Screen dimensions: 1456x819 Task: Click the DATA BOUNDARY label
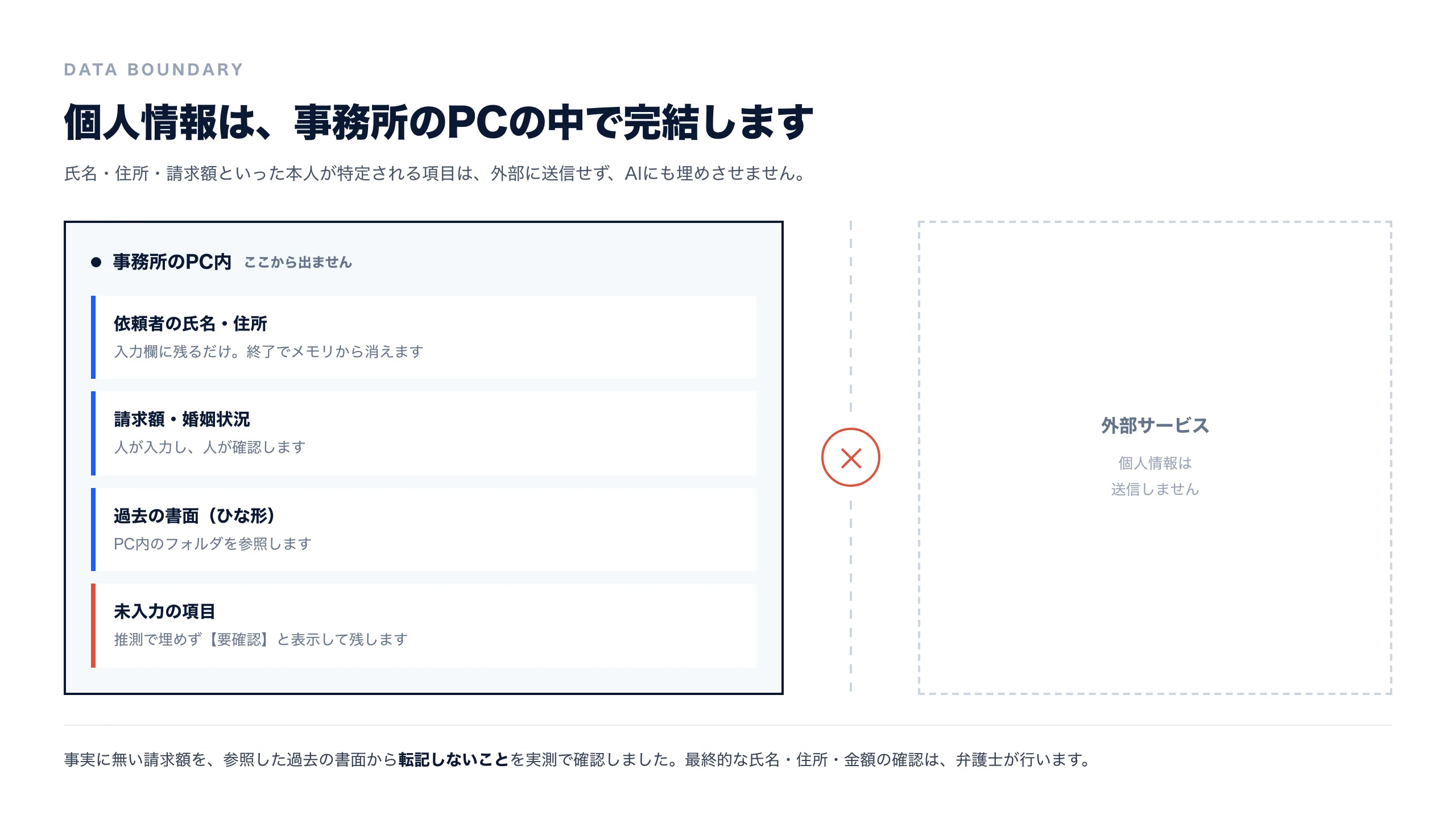click(154, 69)
